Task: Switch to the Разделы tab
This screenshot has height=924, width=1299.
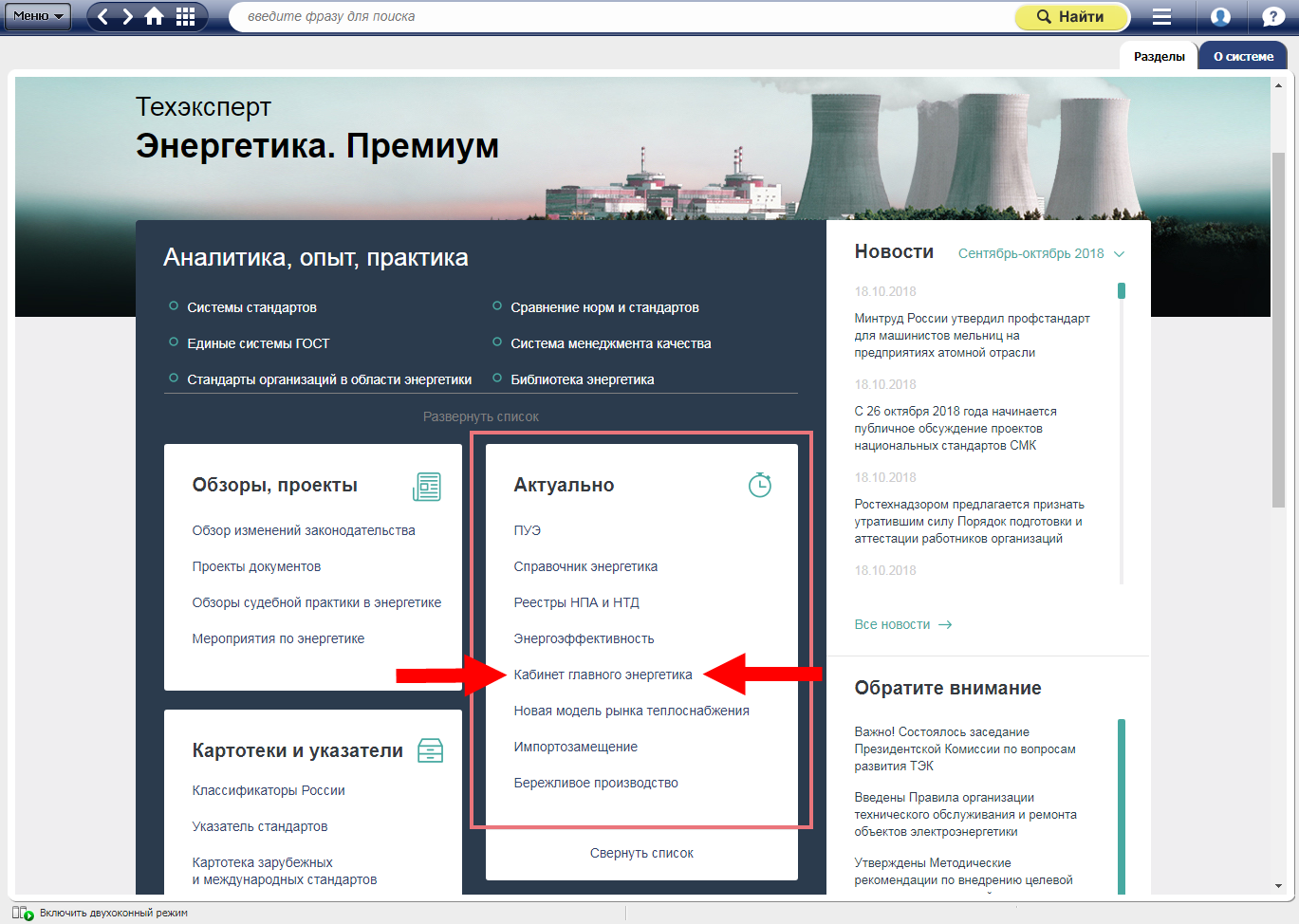Action: [1159, 56]
